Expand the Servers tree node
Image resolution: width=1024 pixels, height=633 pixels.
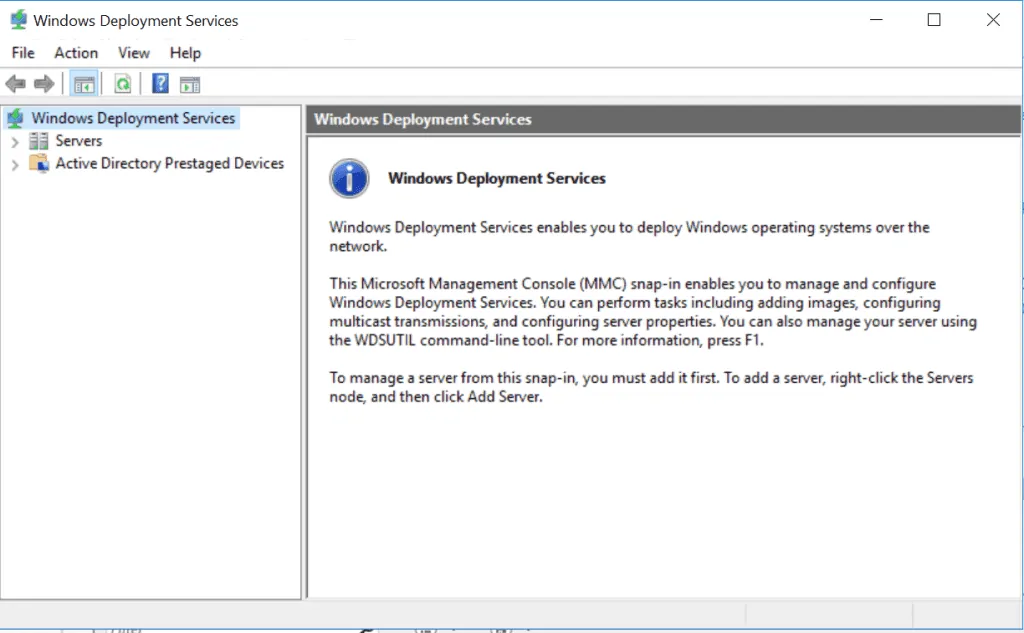tap(14, 140)
